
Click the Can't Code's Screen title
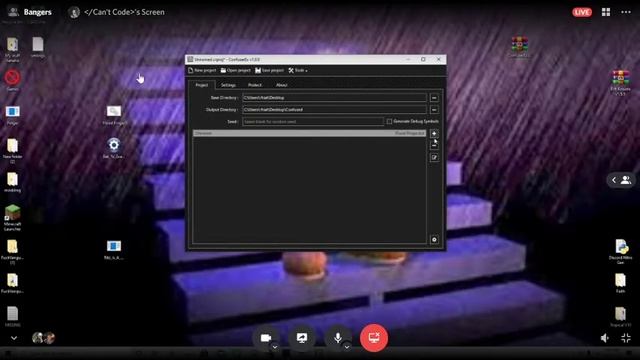tap(124, 12)
